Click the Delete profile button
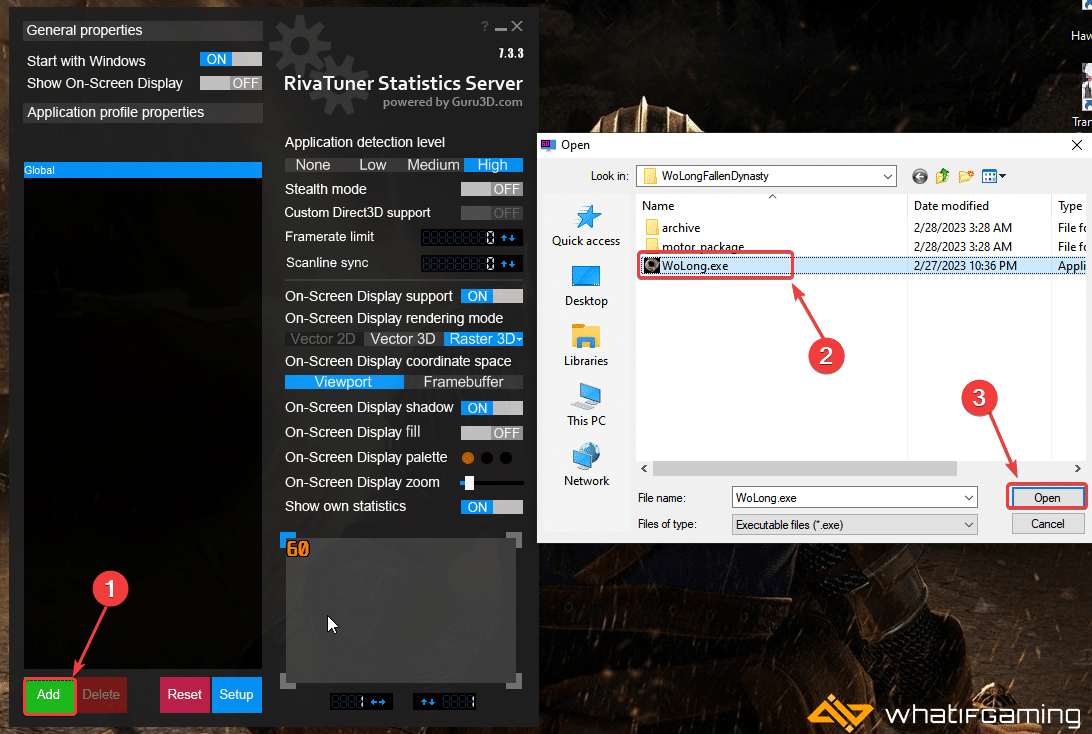Screen dimensions: 1092x734 coord(101,695)
